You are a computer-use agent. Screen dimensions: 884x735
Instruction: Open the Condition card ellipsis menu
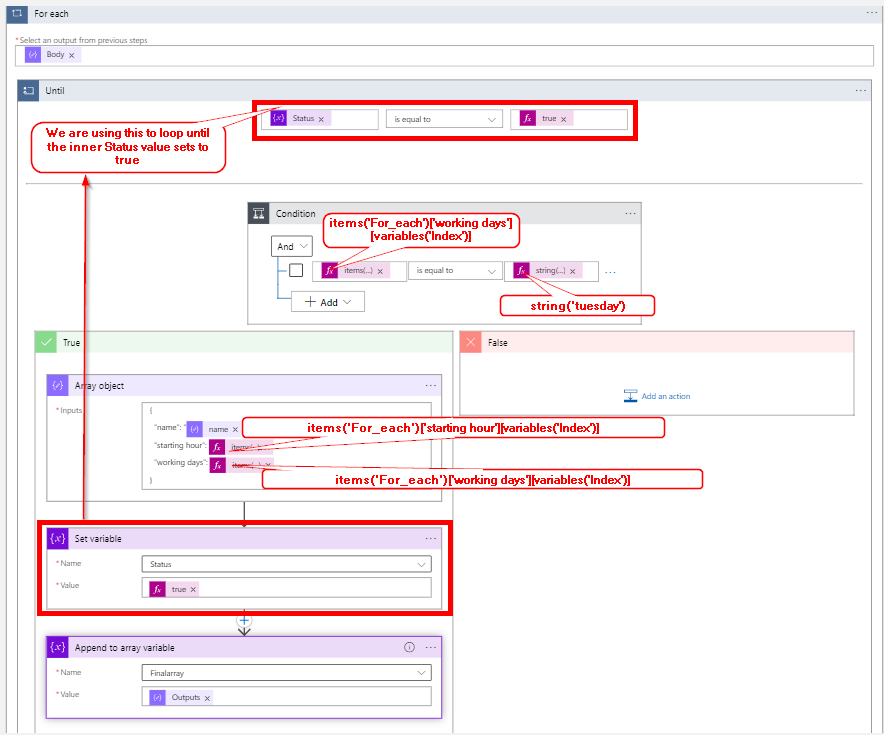pyautogui.click(x=630, y=213)
